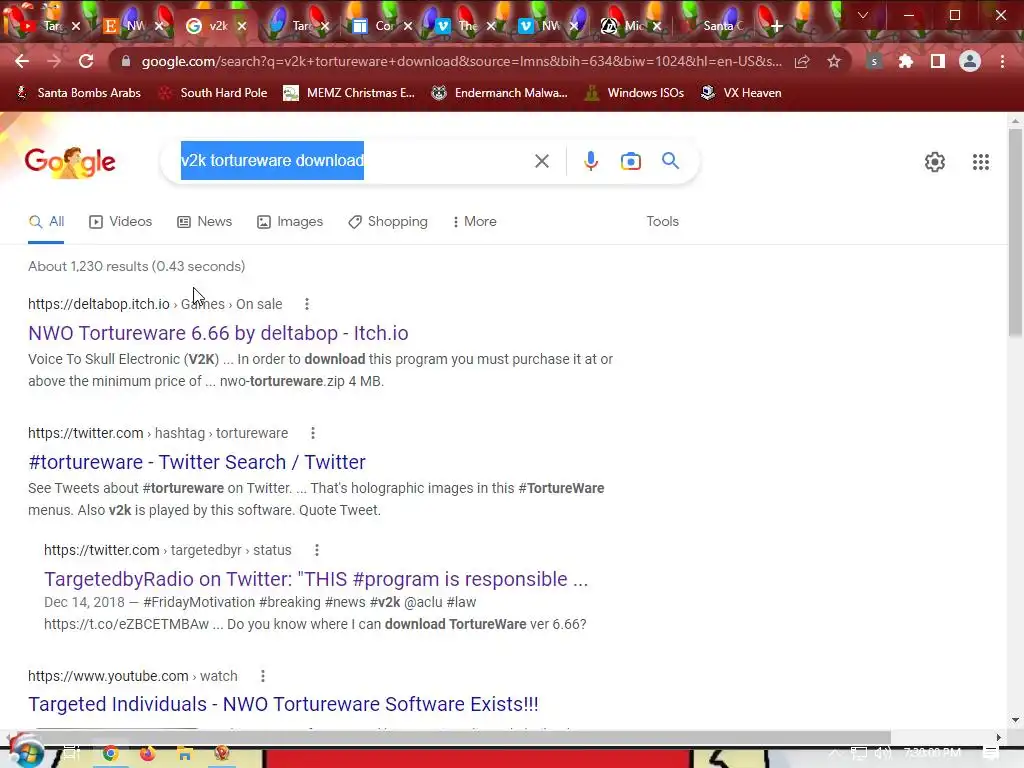The image size is (1024, 768).
Task: Click the vertical scrollbar down arrow
Action: 1015,720
